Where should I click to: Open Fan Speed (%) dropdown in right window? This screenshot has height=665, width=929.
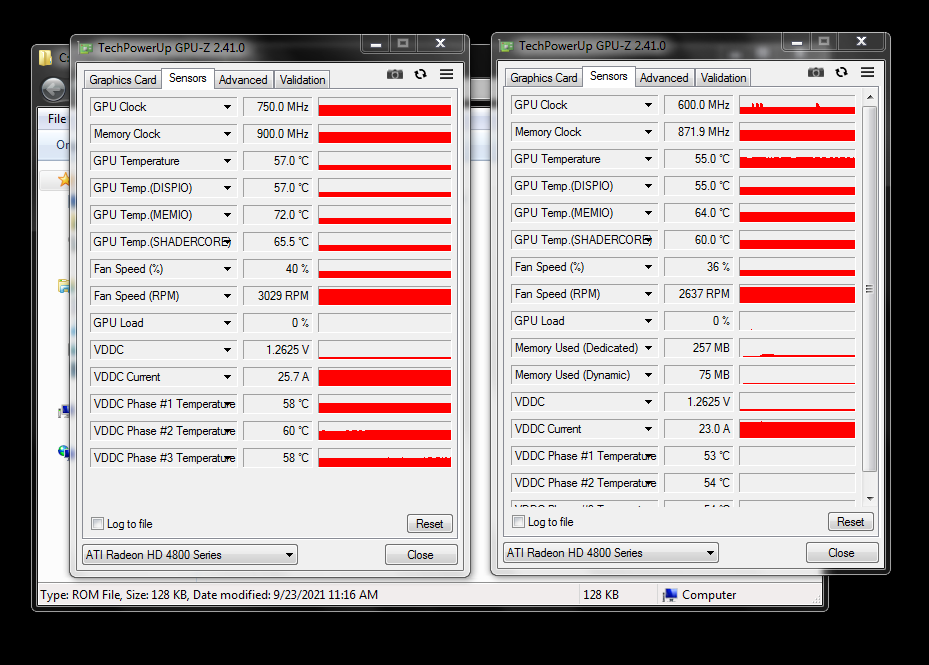pyautogui.click(x=648, y=267)
